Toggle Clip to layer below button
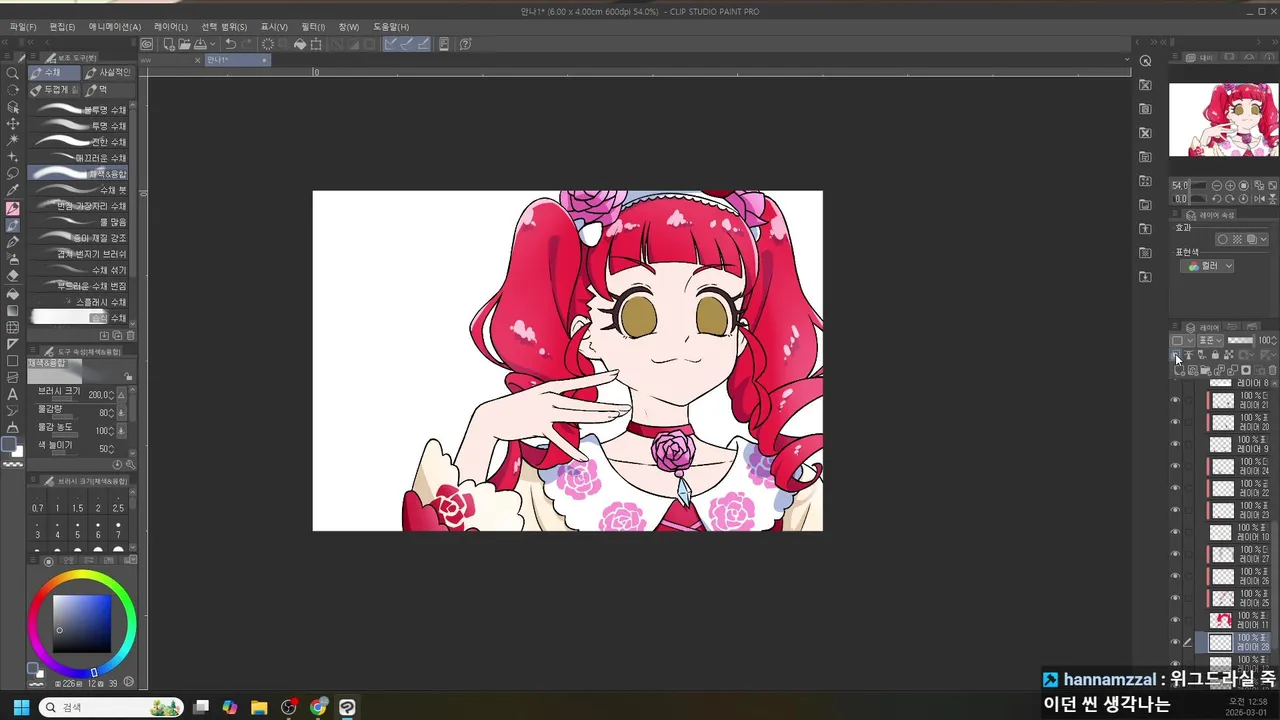 1177,355
